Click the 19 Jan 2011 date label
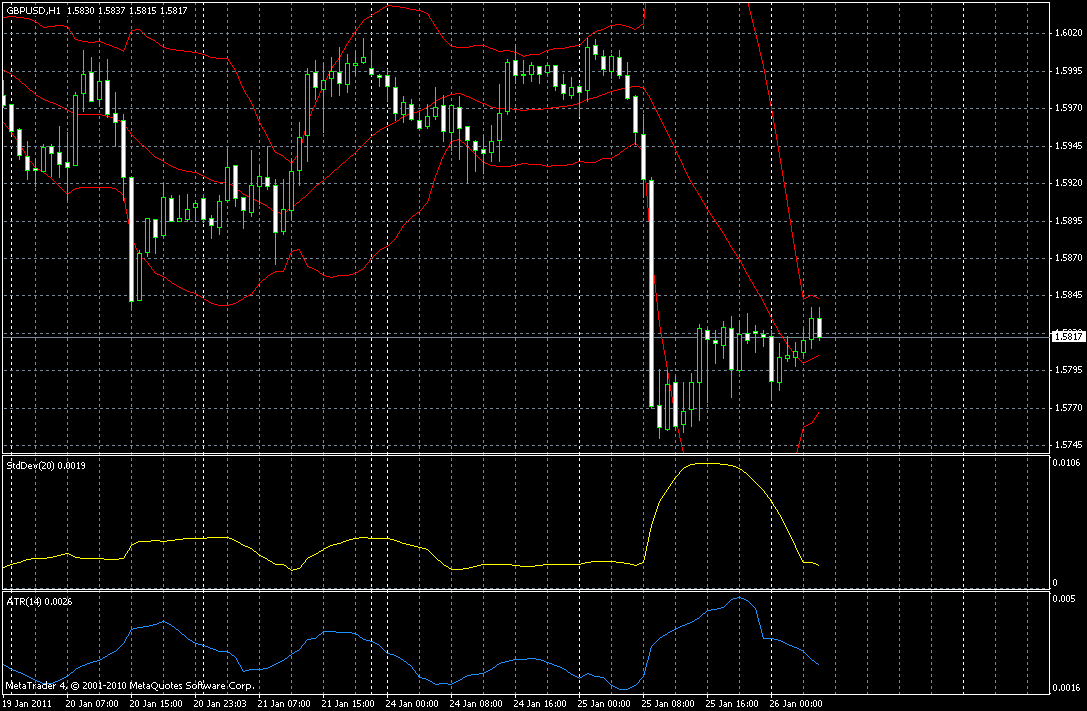 tap(28, 703)
